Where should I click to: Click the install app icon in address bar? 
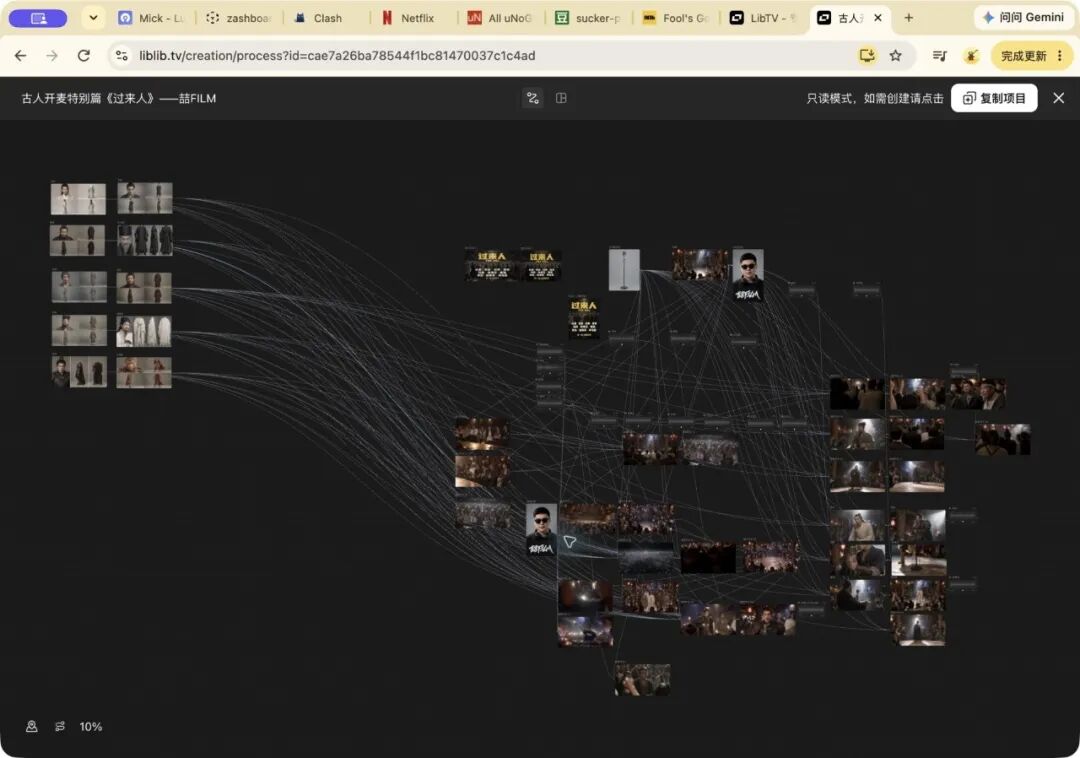coord(866,56)
